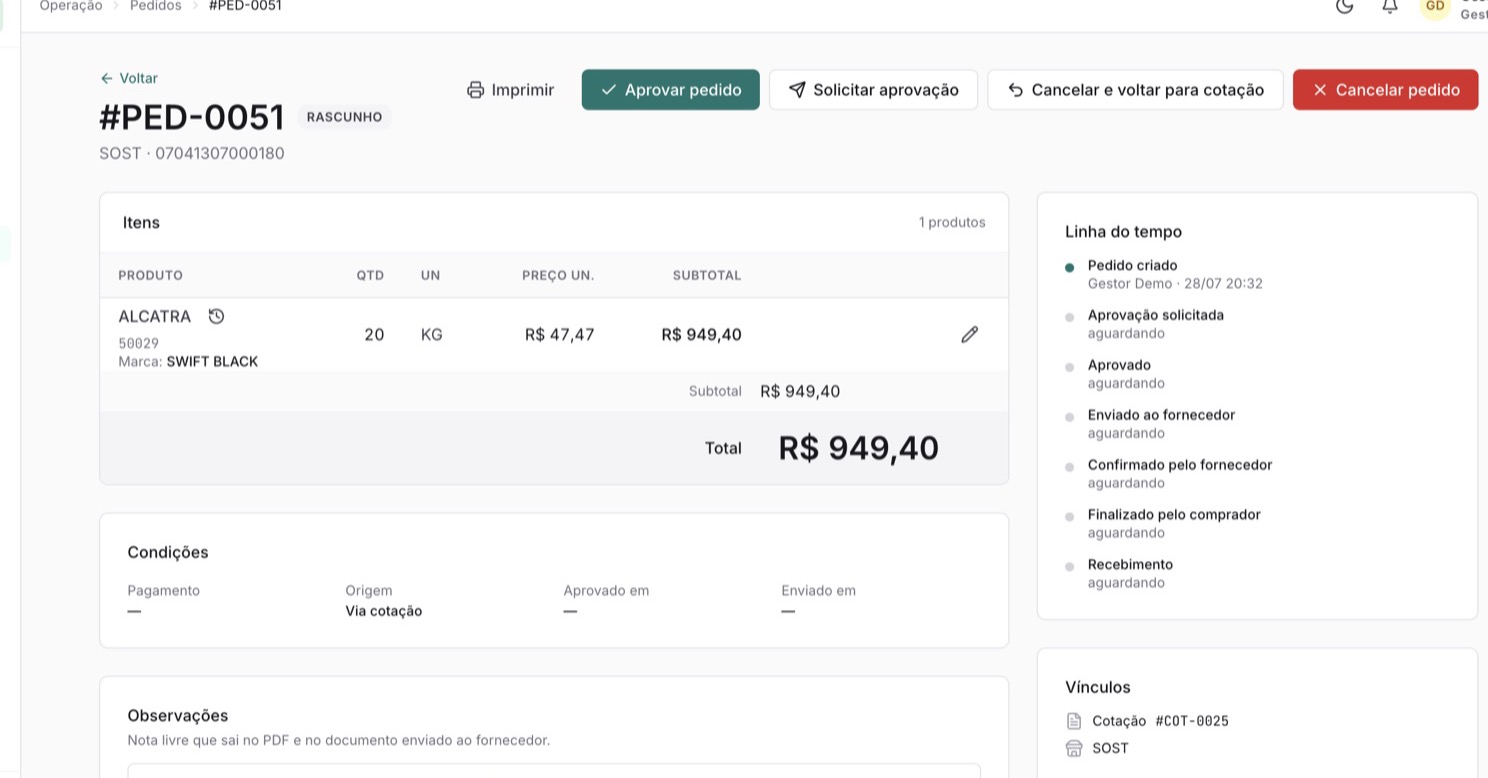The height and width of the screenshot is (778, 1488).
Task: Click the #PED-0051 order title
Action: [x=192, y=117]
